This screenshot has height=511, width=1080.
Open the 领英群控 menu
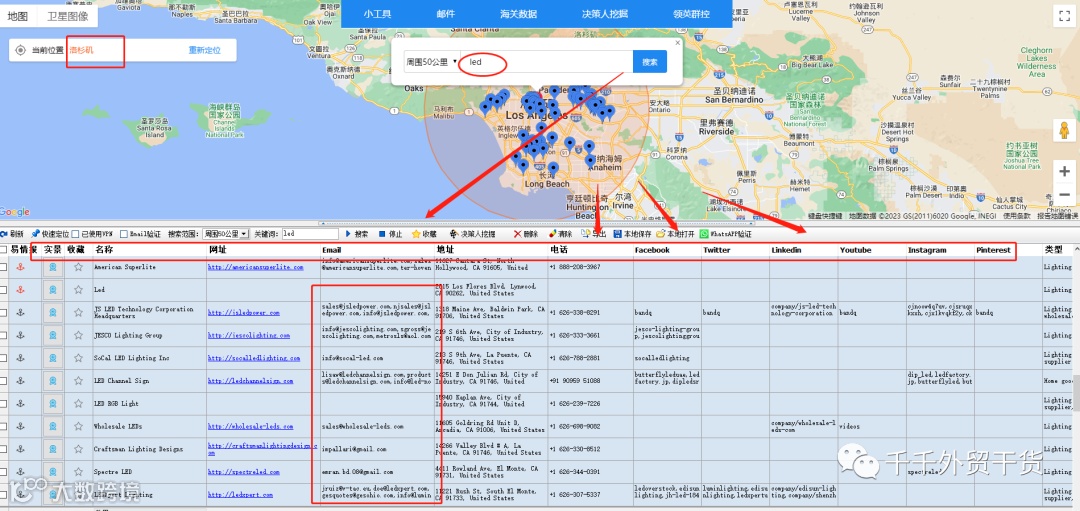(x=692, y=14)
